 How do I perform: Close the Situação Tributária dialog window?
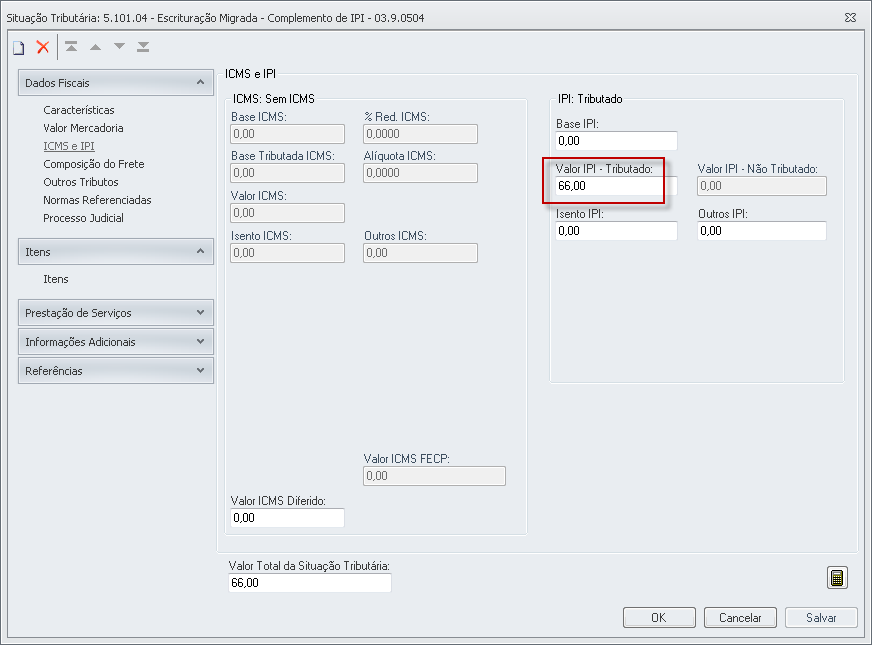click(849, 17)
